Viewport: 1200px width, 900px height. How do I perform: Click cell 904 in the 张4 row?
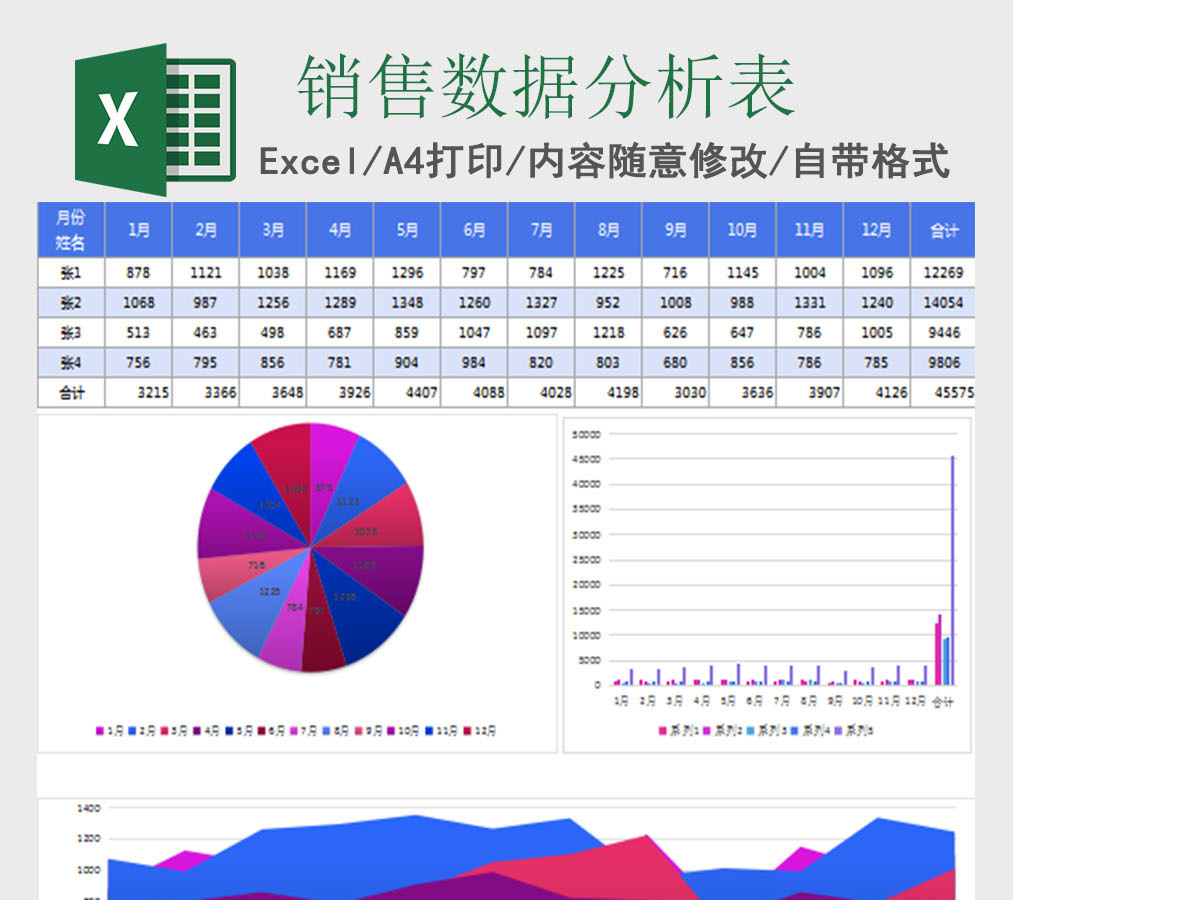(407, 363)
